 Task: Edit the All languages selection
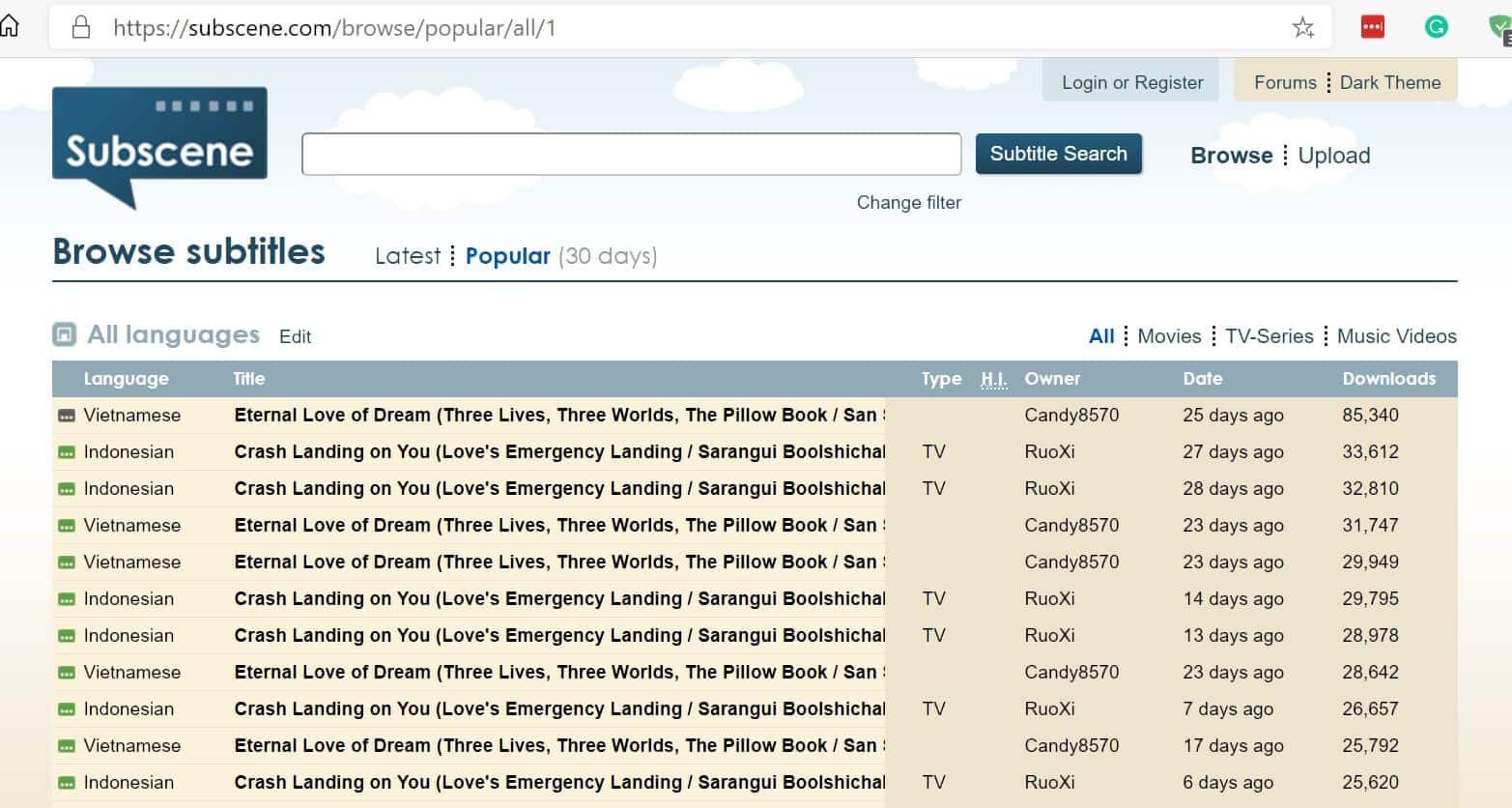click(x=295, y=336)
